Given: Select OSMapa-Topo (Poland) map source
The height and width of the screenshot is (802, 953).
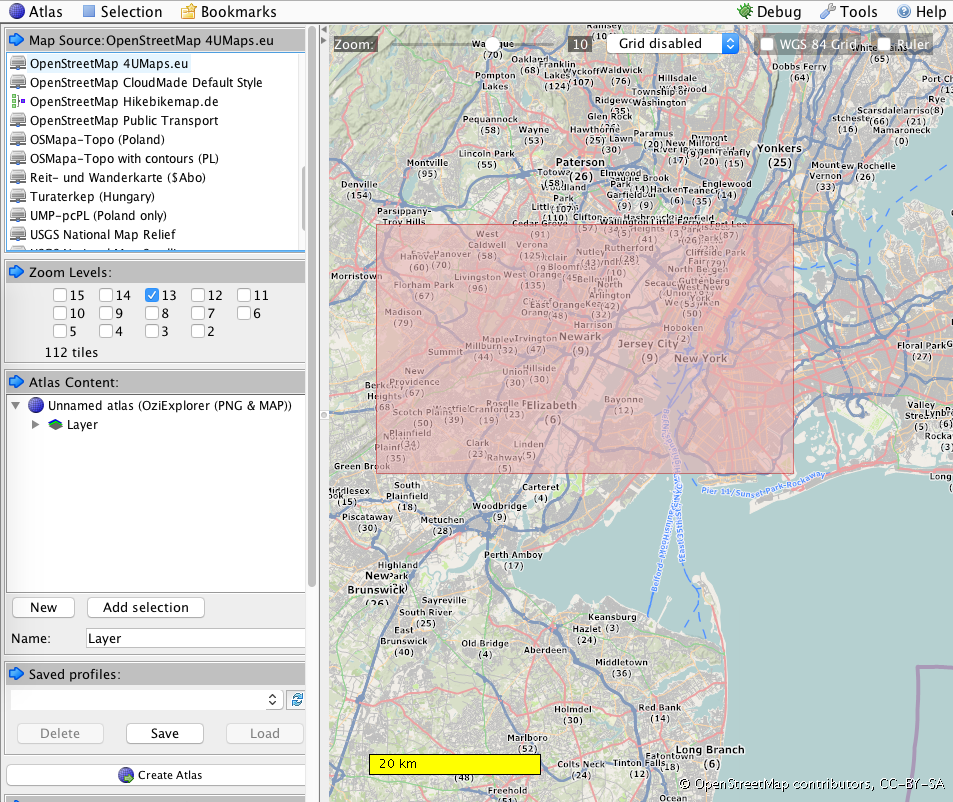Looking at the screenshot, I should [97, 139].
